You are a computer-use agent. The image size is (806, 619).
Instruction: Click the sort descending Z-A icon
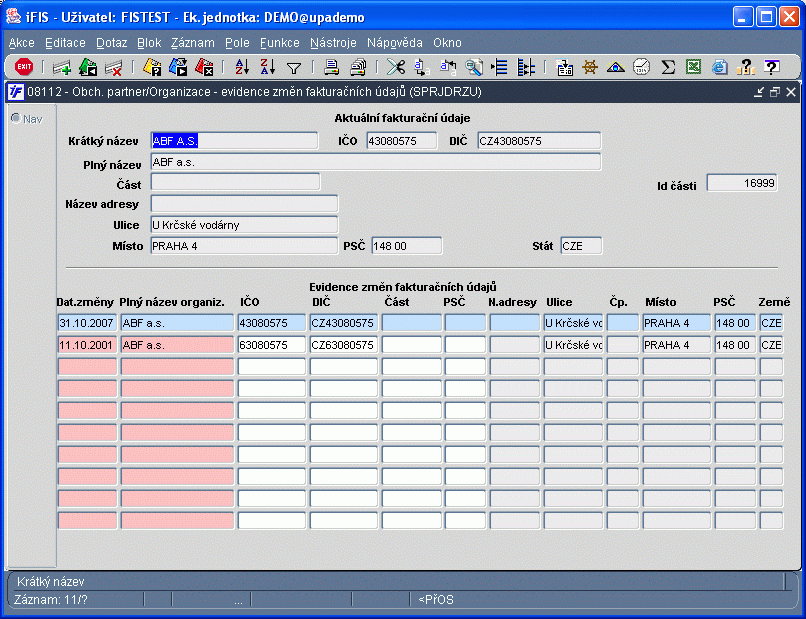[x=267, y=67]
